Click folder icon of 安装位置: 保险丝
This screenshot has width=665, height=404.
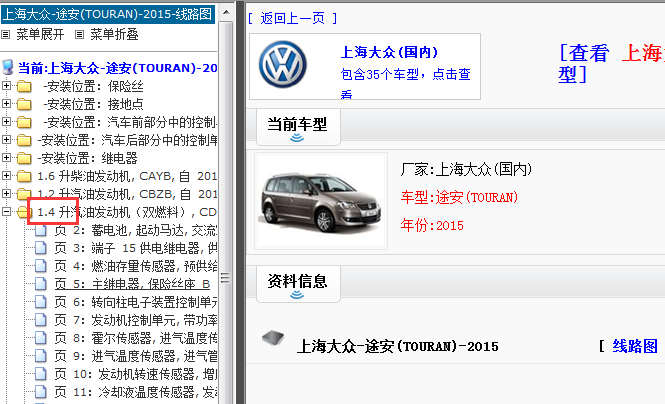(24, 86)
